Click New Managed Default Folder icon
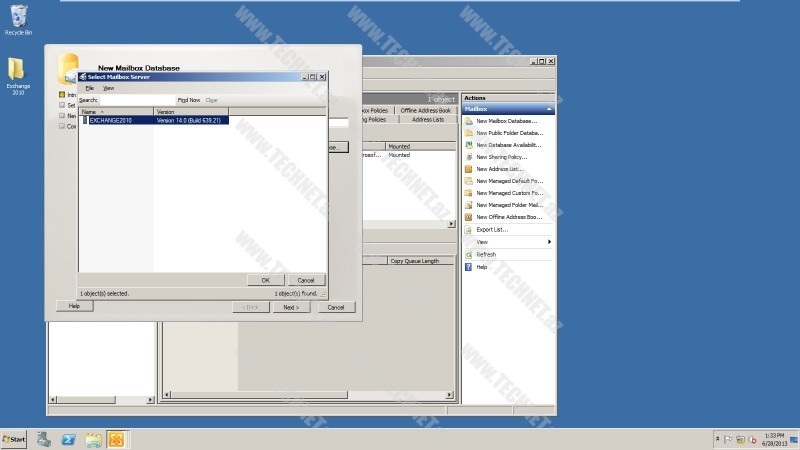This screenshot has width=800, height=450. (x=468, y=181)
